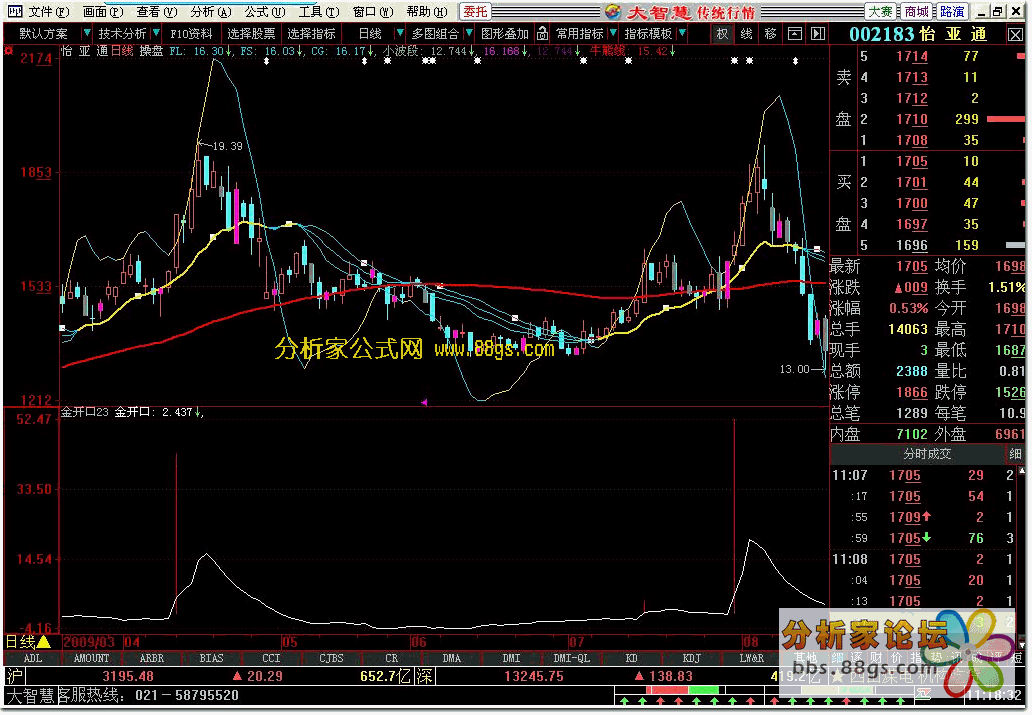The image size is (1032, 715).
Task: Expand the dropdown arrow next to 日线
Action: click(x=399, y=33)
